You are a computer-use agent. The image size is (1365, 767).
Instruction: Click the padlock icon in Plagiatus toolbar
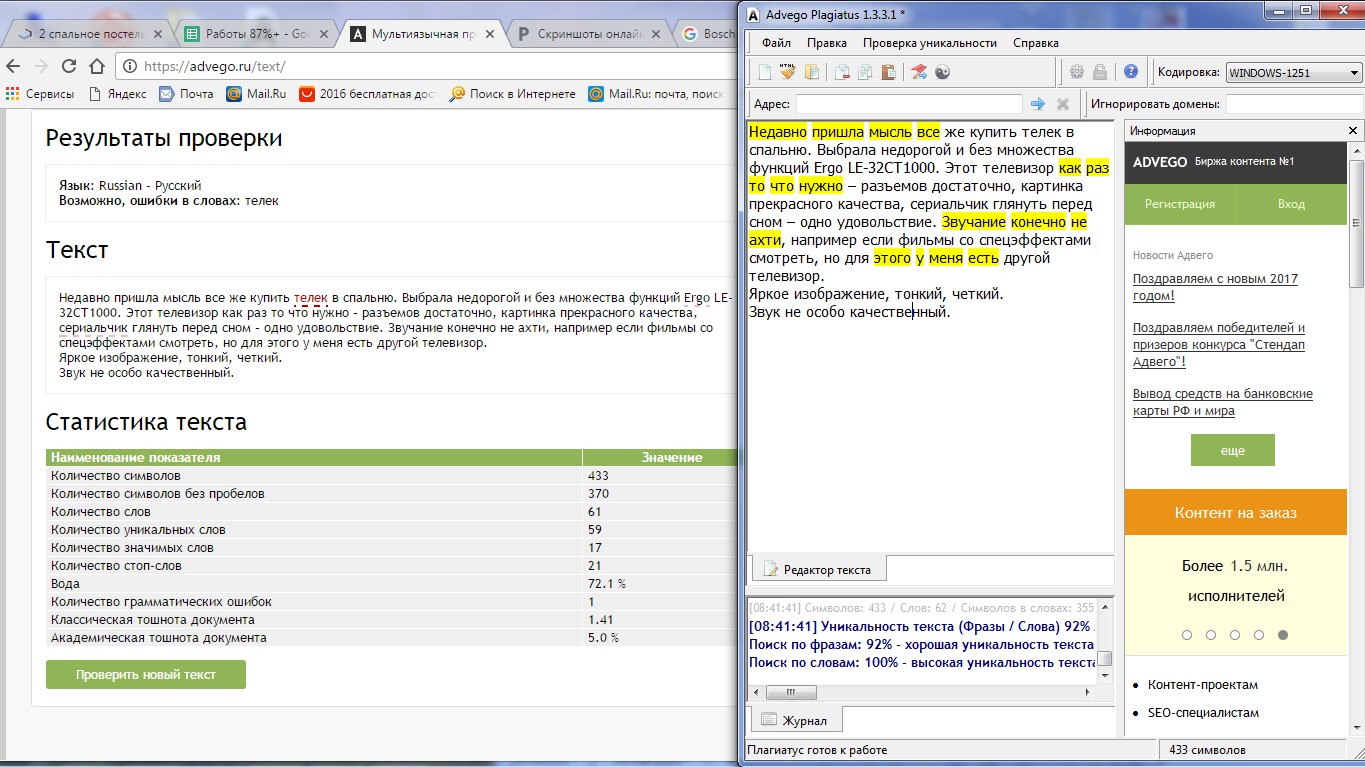click(x=1100, y=72)
